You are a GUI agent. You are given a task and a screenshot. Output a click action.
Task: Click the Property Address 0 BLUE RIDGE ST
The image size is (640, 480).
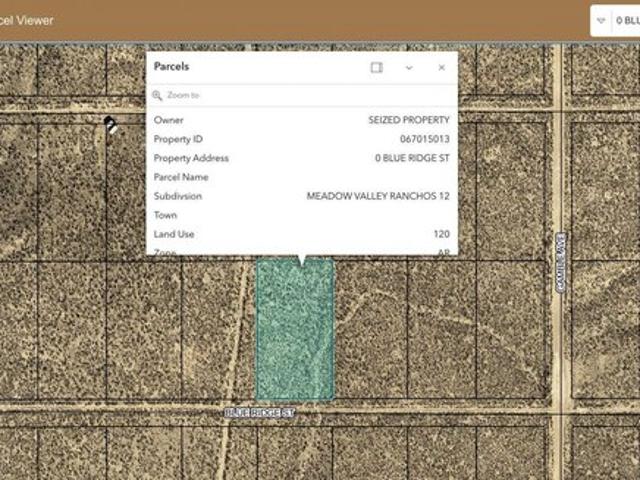(411, 158)
